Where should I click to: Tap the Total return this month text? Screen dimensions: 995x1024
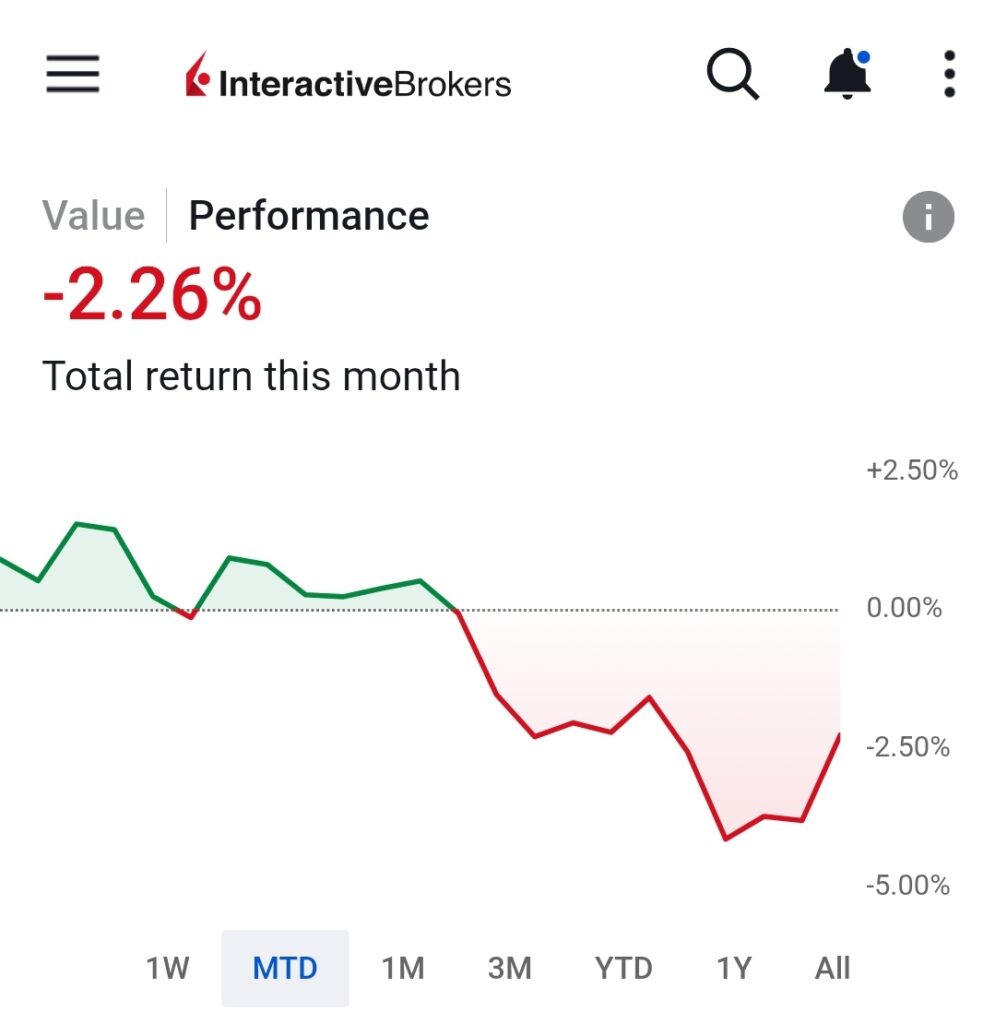251,377
